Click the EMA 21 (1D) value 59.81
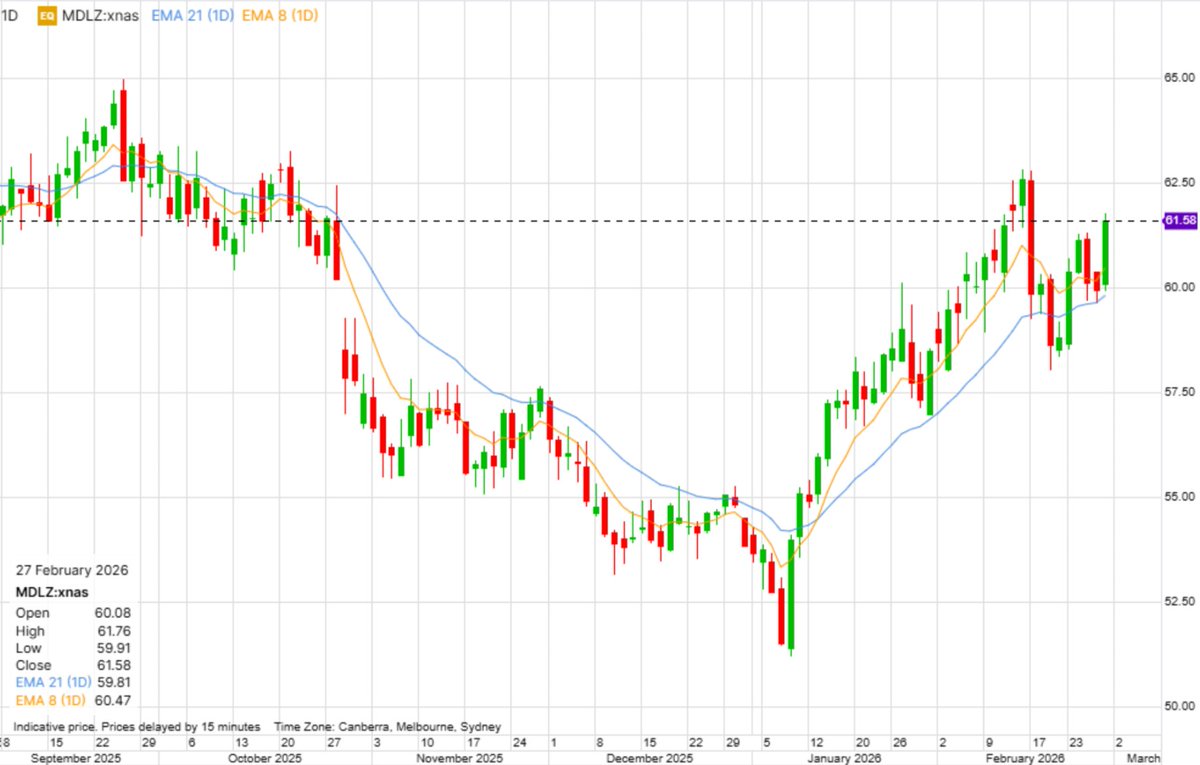Screen dimensions: 1200x765 click(114, 683)
